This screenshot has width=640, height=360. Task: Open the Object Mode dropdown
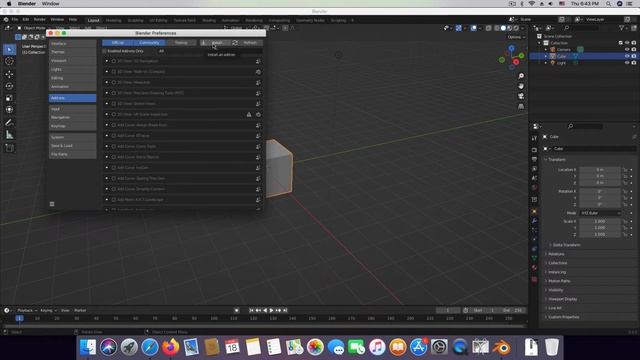point(34,28)
